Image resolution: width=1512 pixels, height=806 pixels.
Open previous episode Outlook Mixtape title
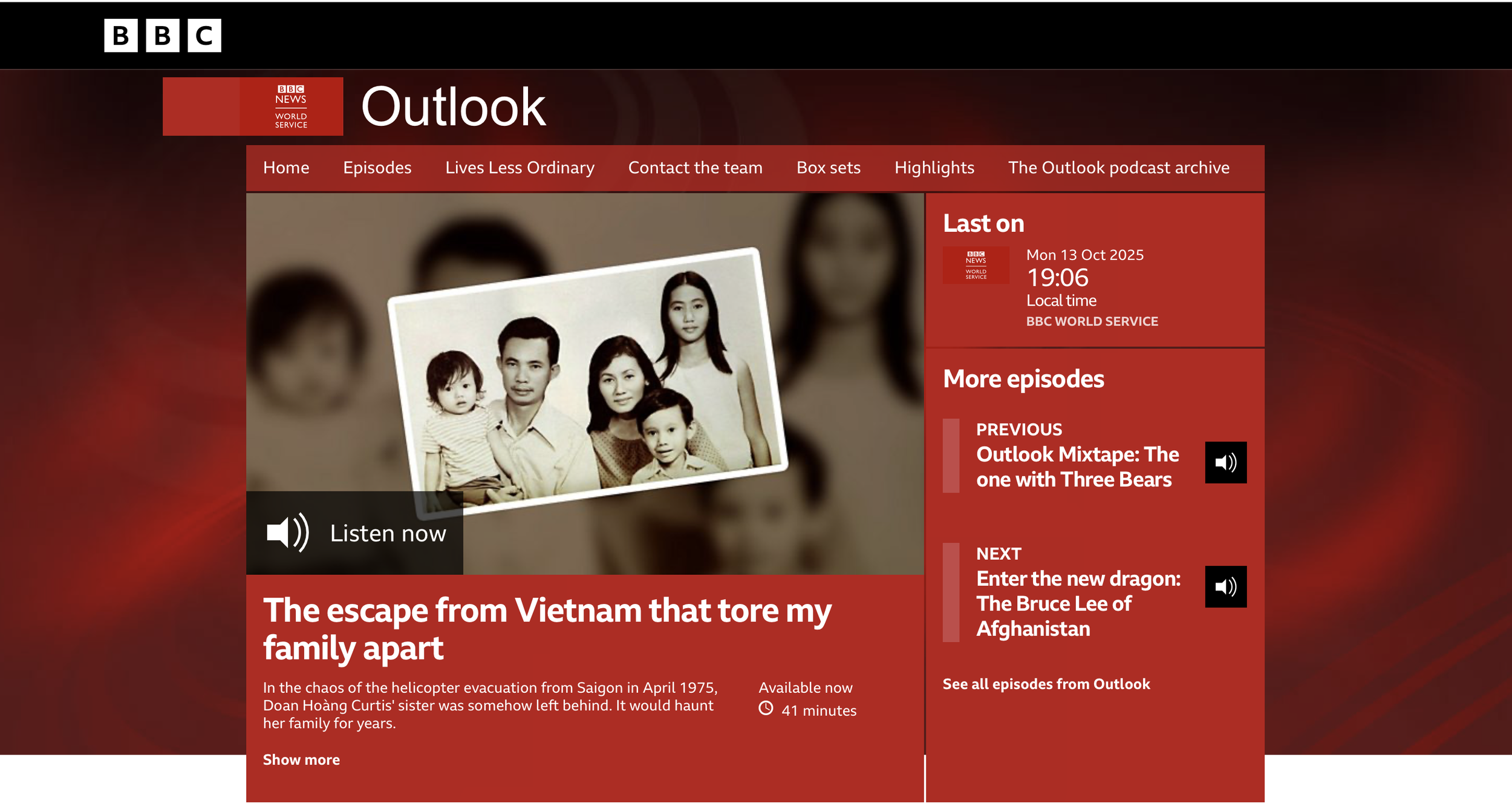[1078, 467]
